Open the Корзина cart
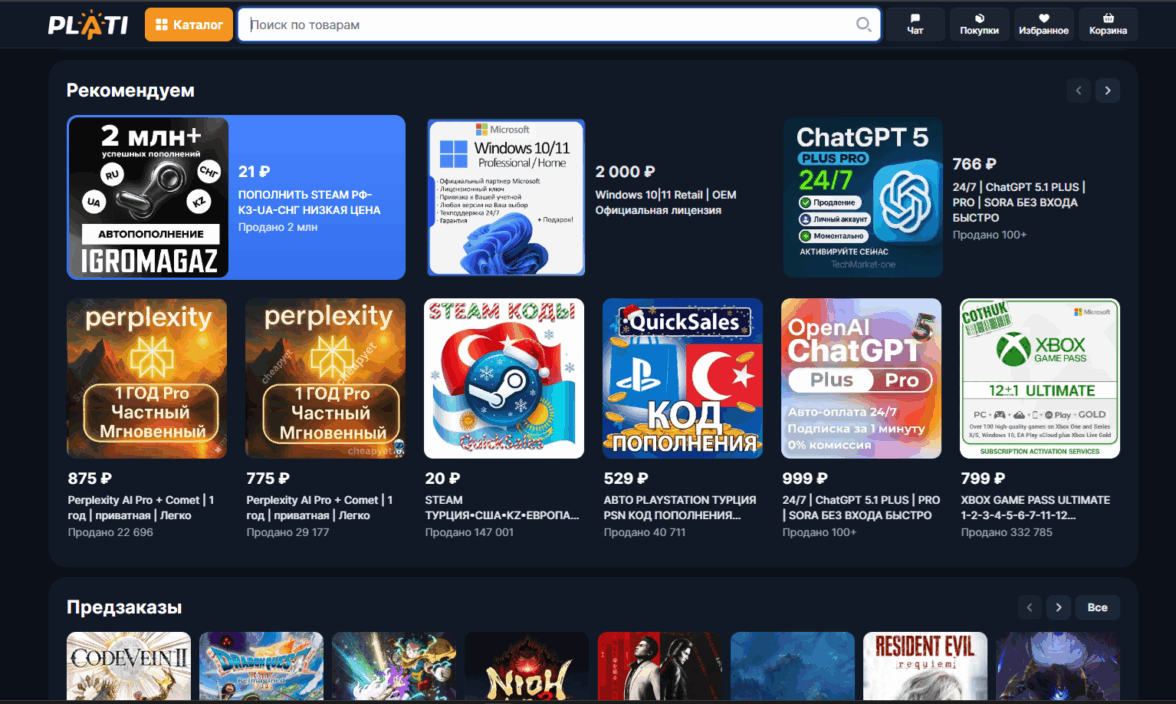 [x=1108, y=25]
